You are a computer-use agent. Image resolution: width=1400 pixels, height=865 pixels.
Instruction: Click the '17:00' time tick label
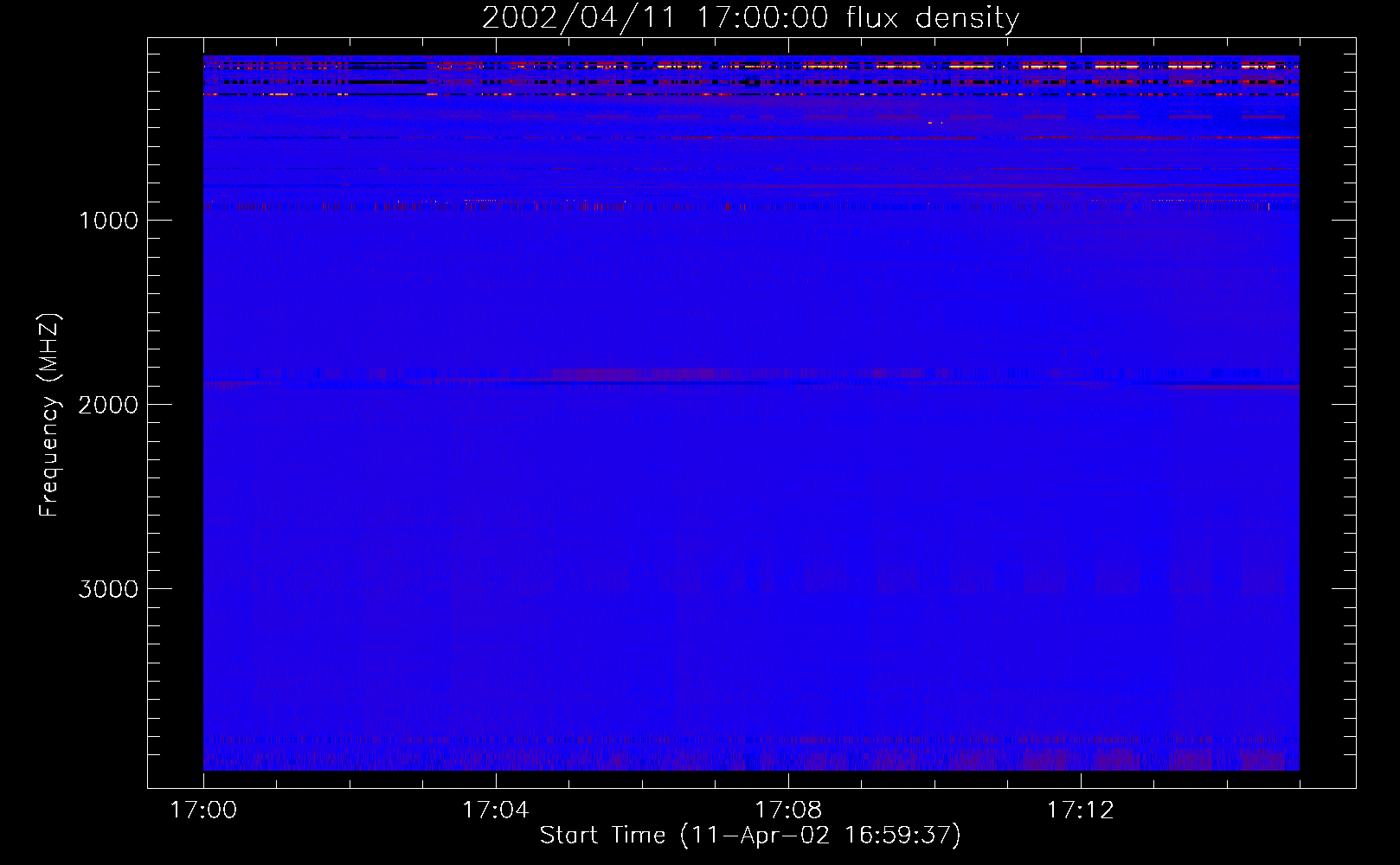click(x=203, y=811)
